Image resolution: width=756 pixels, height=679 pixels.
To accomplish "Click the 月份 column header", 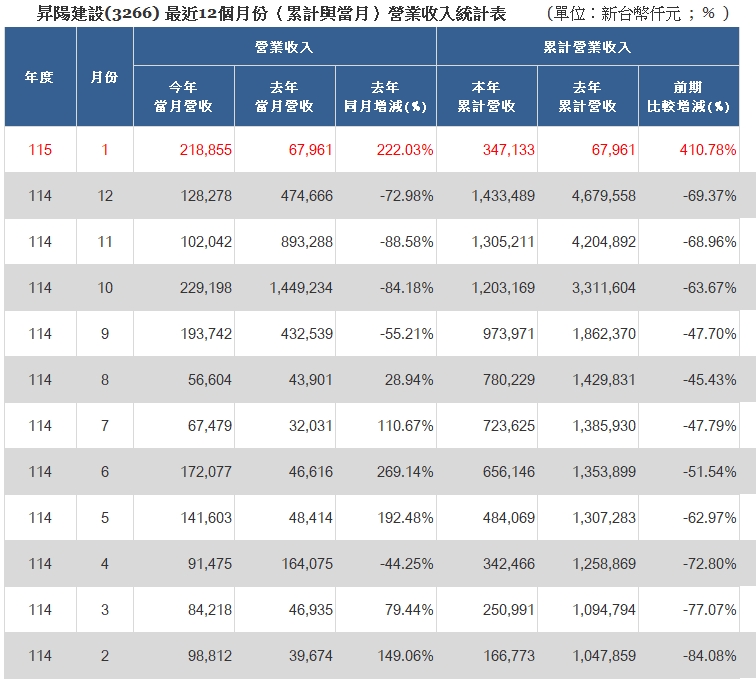I will 104,77.
